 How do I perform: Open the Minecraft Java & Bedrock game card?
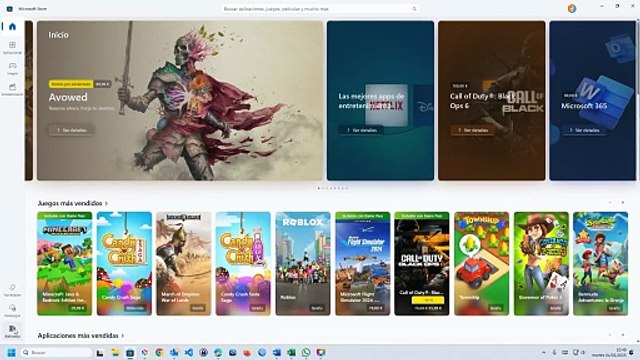64,263
